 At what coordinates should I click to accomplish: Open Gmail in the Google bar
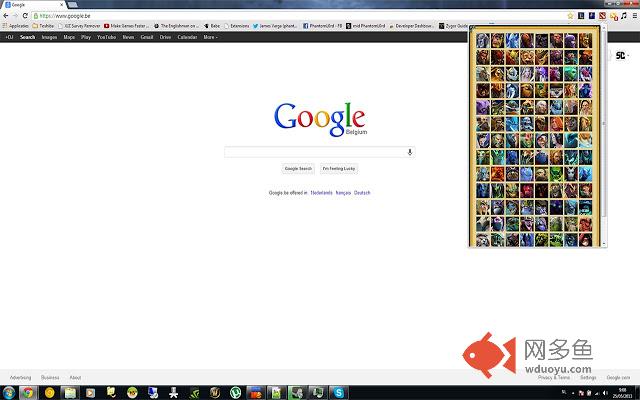tap(147, 37)
